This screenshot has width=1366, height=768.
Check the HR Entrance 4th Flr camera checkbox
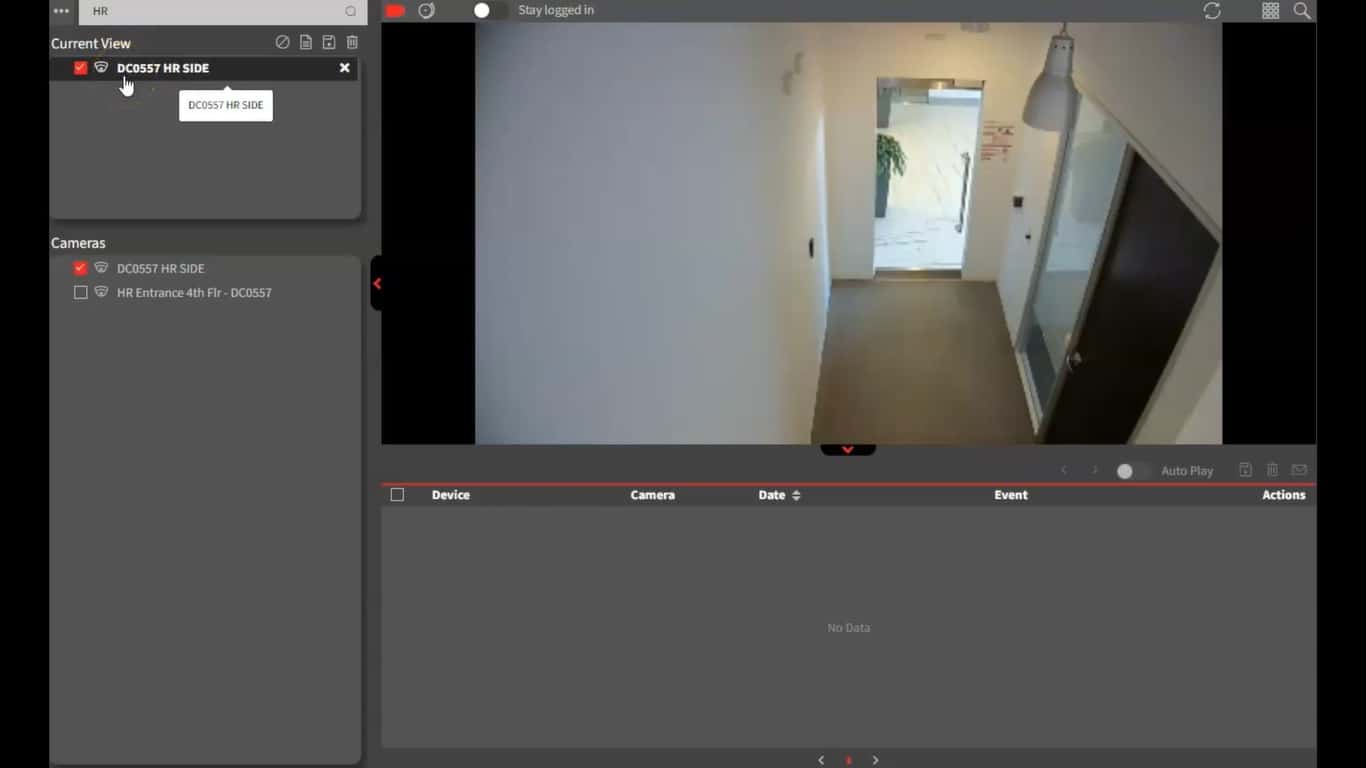pos(81,293)
